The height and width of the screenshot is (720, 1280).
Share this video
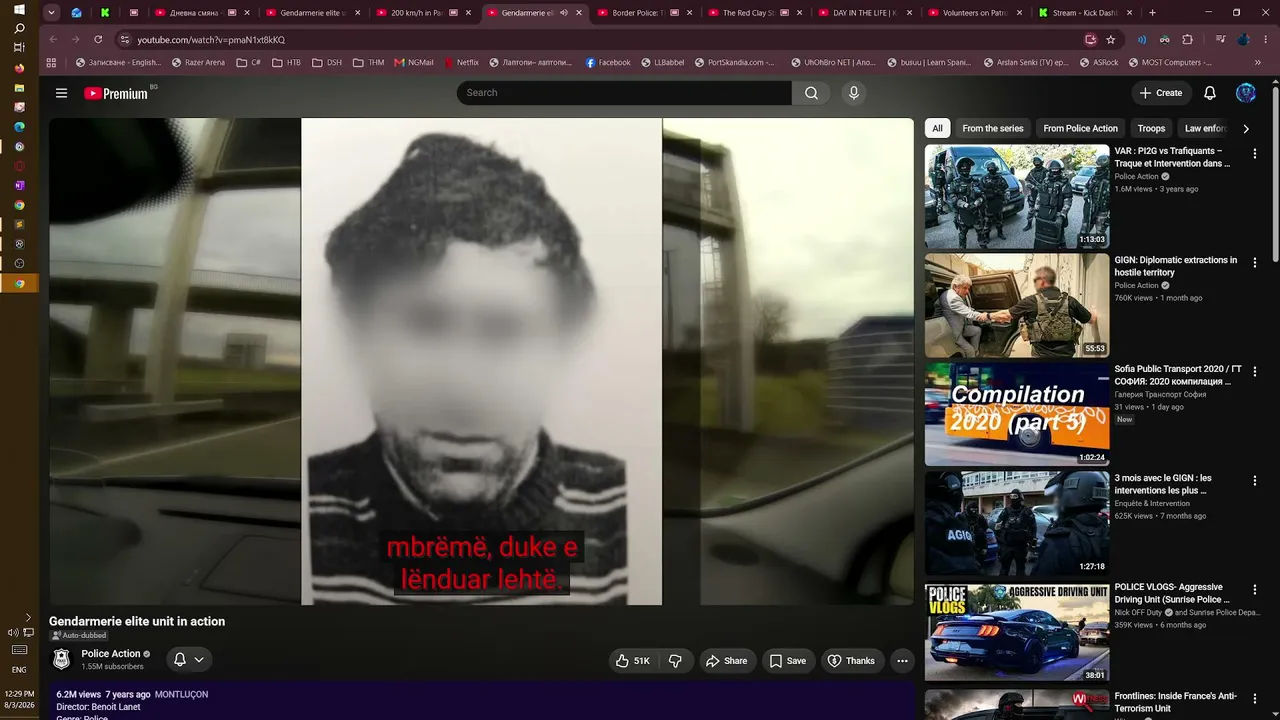[x=726, y=661]
